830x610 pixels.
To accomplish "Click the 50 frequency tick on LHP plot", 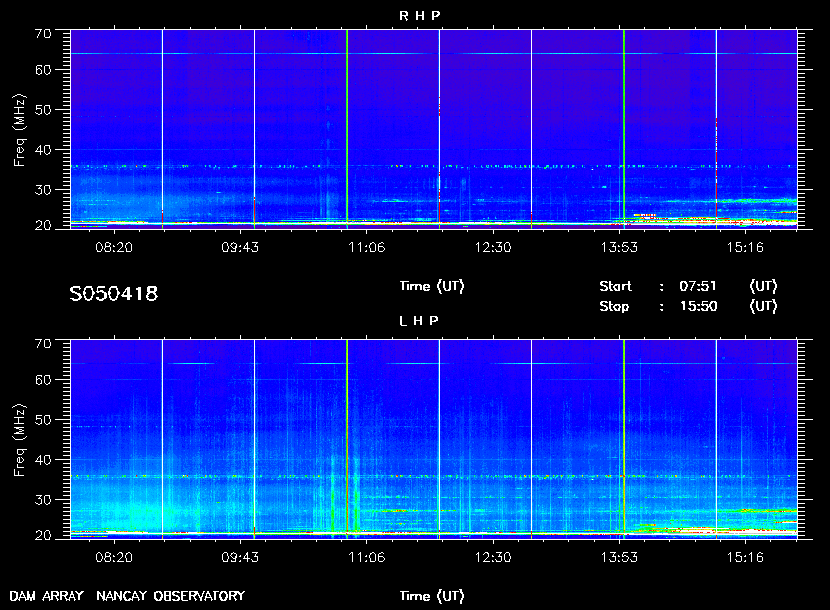I will [43, 420].
